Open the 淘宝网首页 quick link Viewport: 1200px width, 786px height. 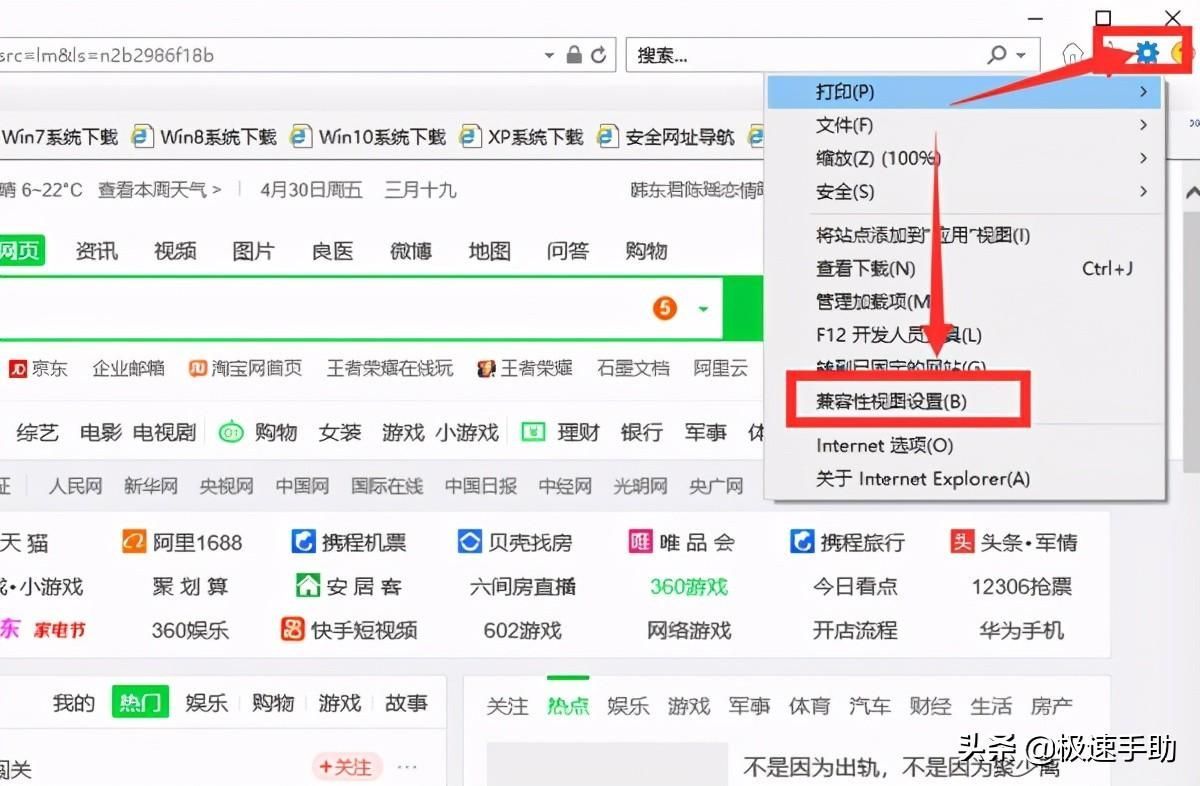pos(245,369)
